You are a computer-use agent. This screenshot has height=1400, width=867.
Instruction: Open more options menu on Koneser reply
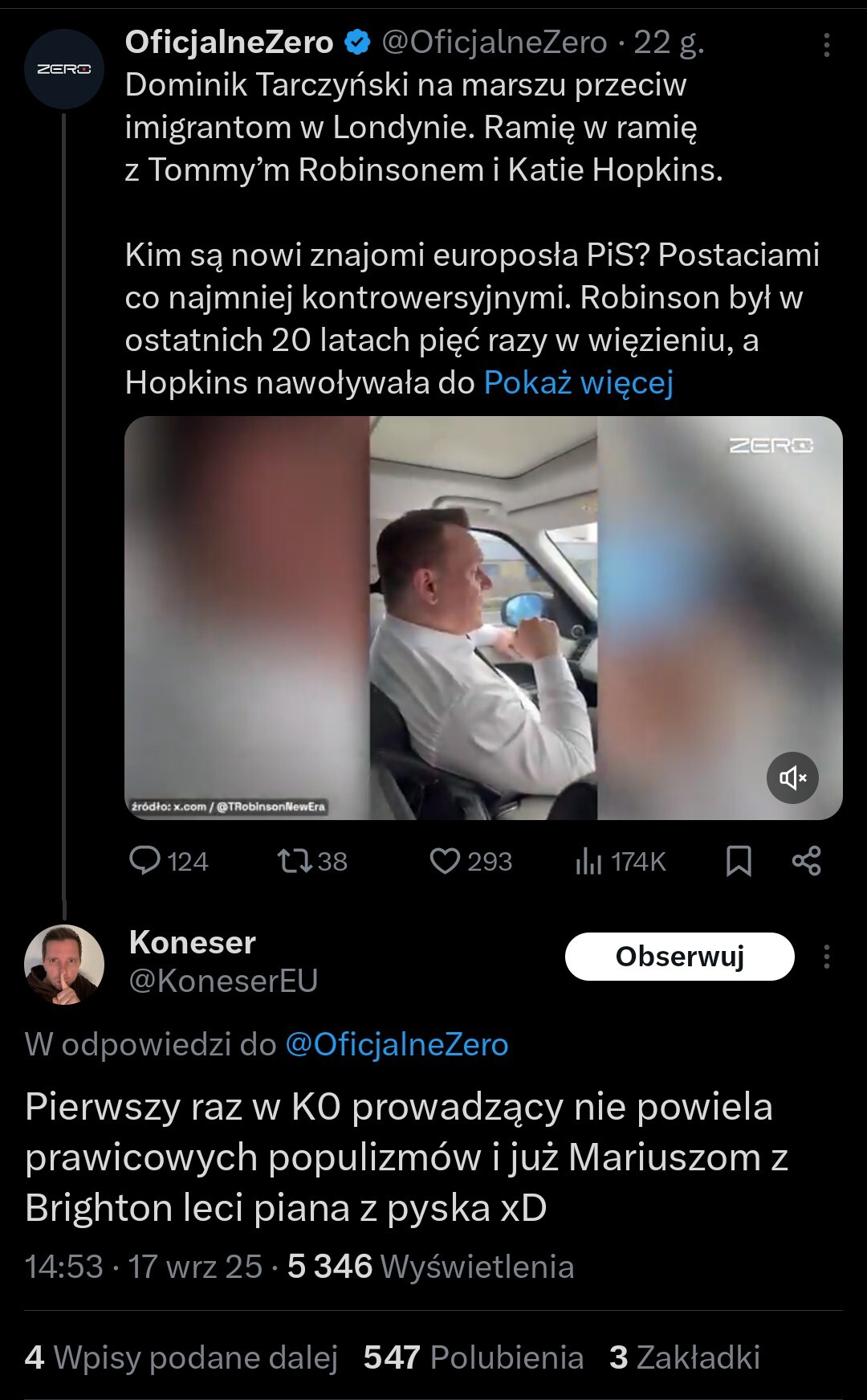click(x=826, y=957)
